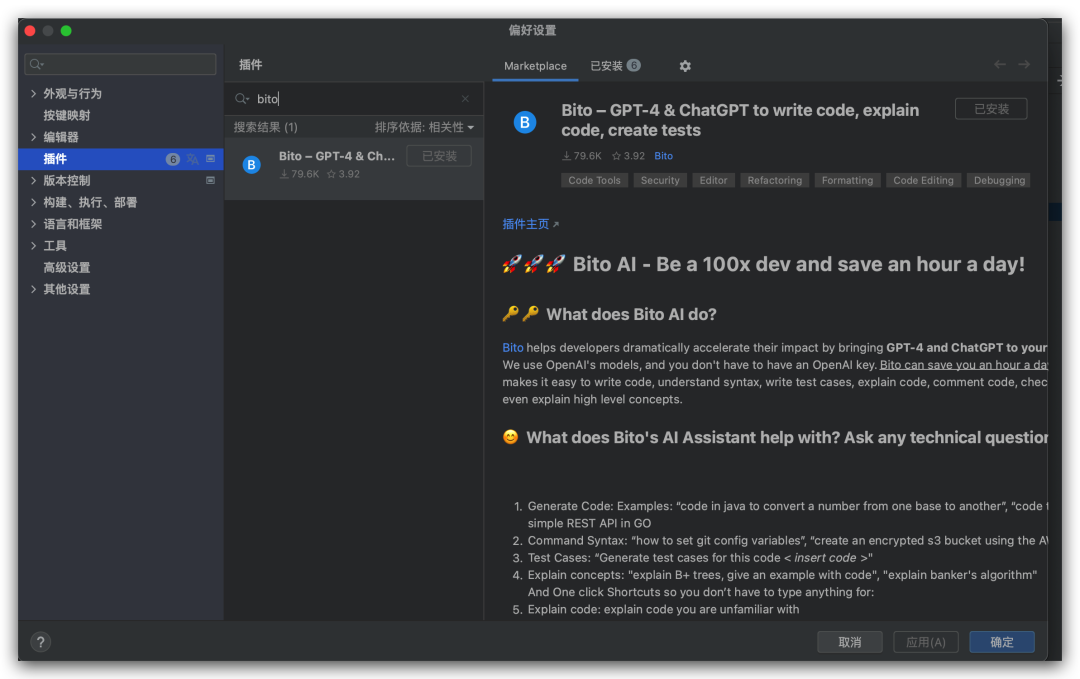The image size is (1080, 679).
Task: Go back with the left arrow
Action: click(x=999, y=64)
